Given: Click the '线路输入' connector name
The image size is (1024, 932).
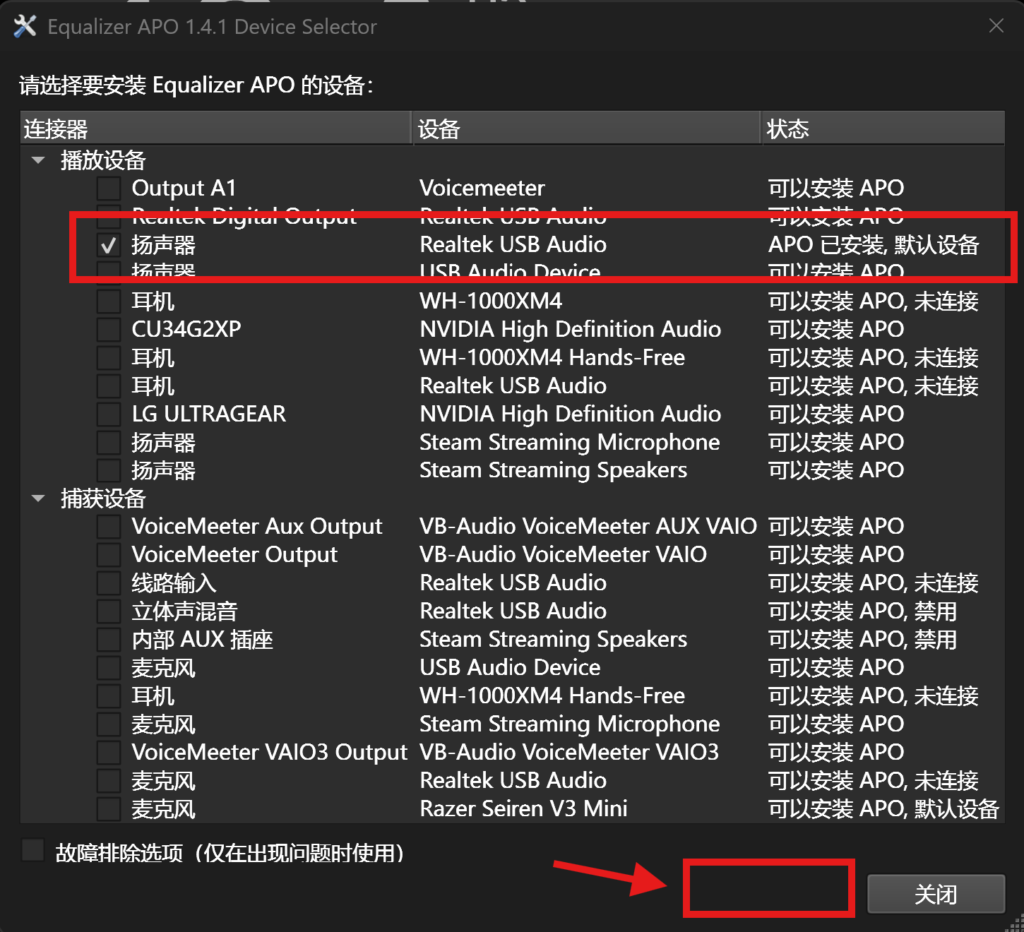Looking at the screenshot, I should pyautogui.click(x=174, y=583).
